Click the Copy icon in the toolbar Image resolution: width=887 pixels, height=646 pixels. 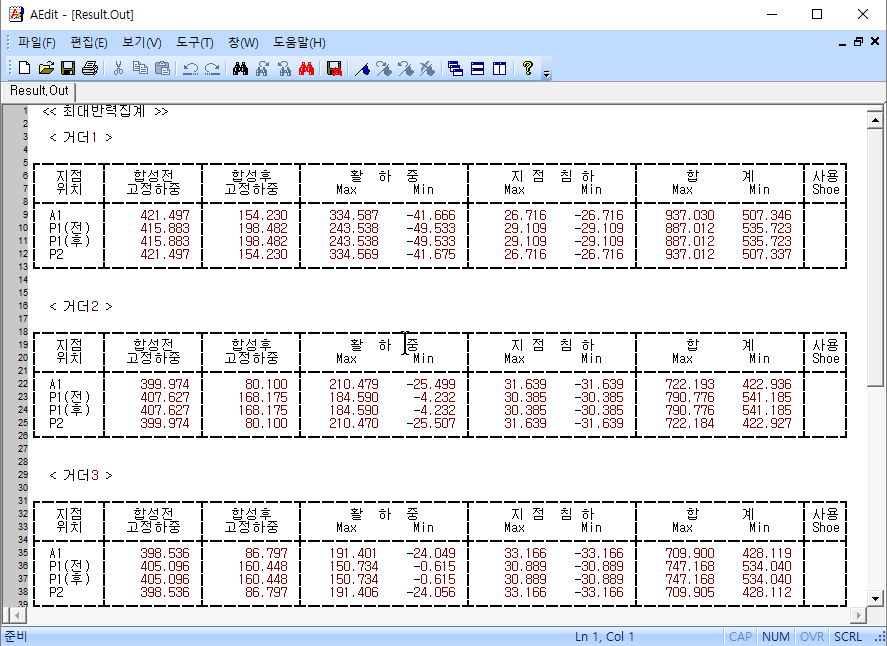pos(140,68)
